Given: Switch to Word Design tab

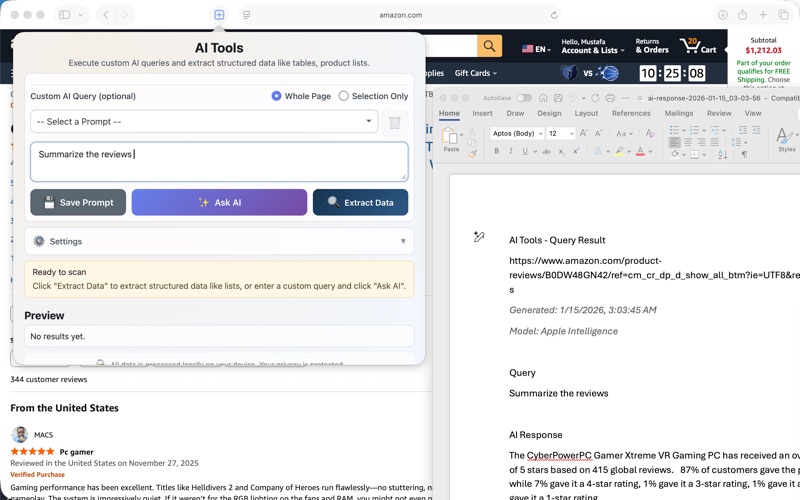Looking at the screenshot, I should (x=549, y=113).
